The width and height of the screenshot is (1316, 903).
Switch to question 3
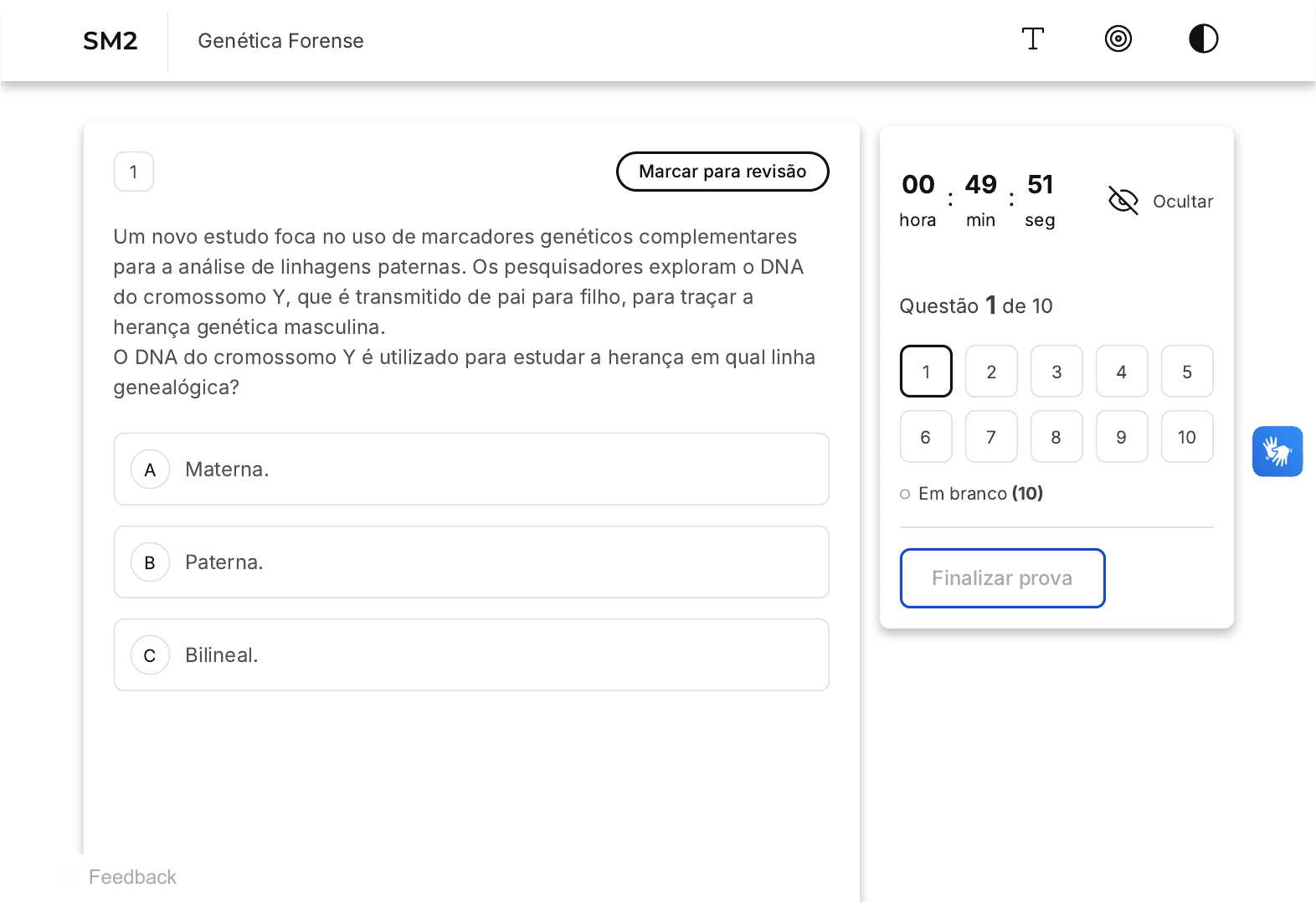tap(1056, 372)
